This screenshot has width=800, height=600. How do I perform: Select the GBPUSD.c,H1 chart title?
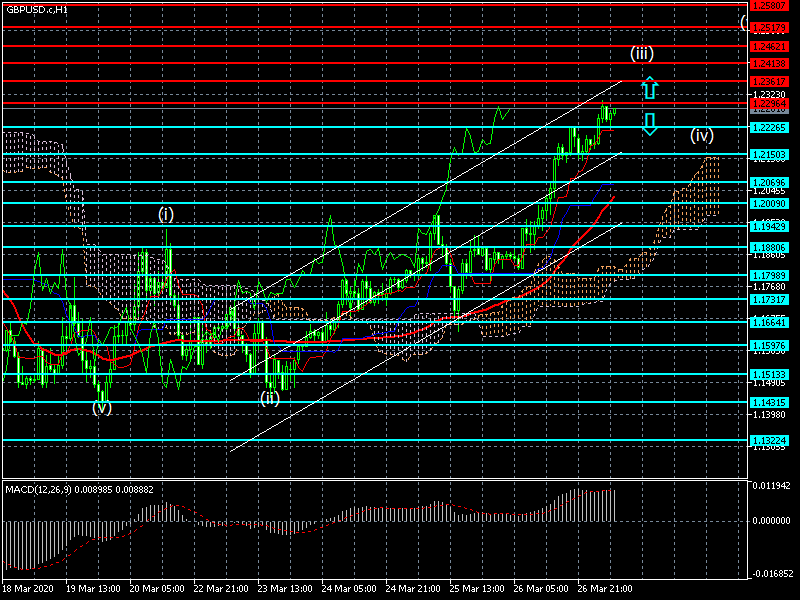tap(37, 9)
